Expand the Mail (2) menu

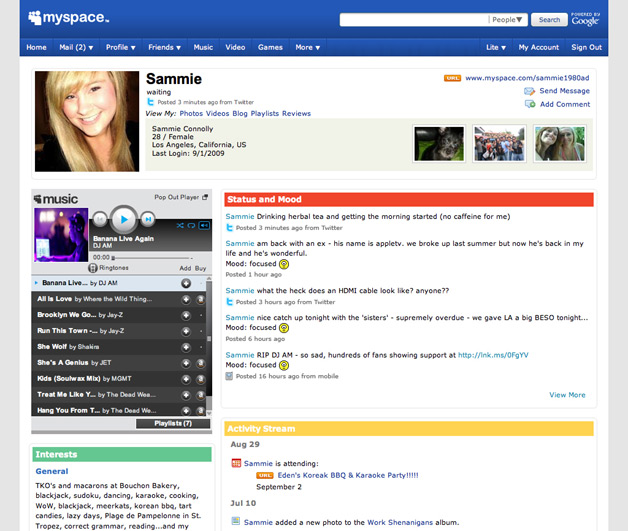coord(76,47)
